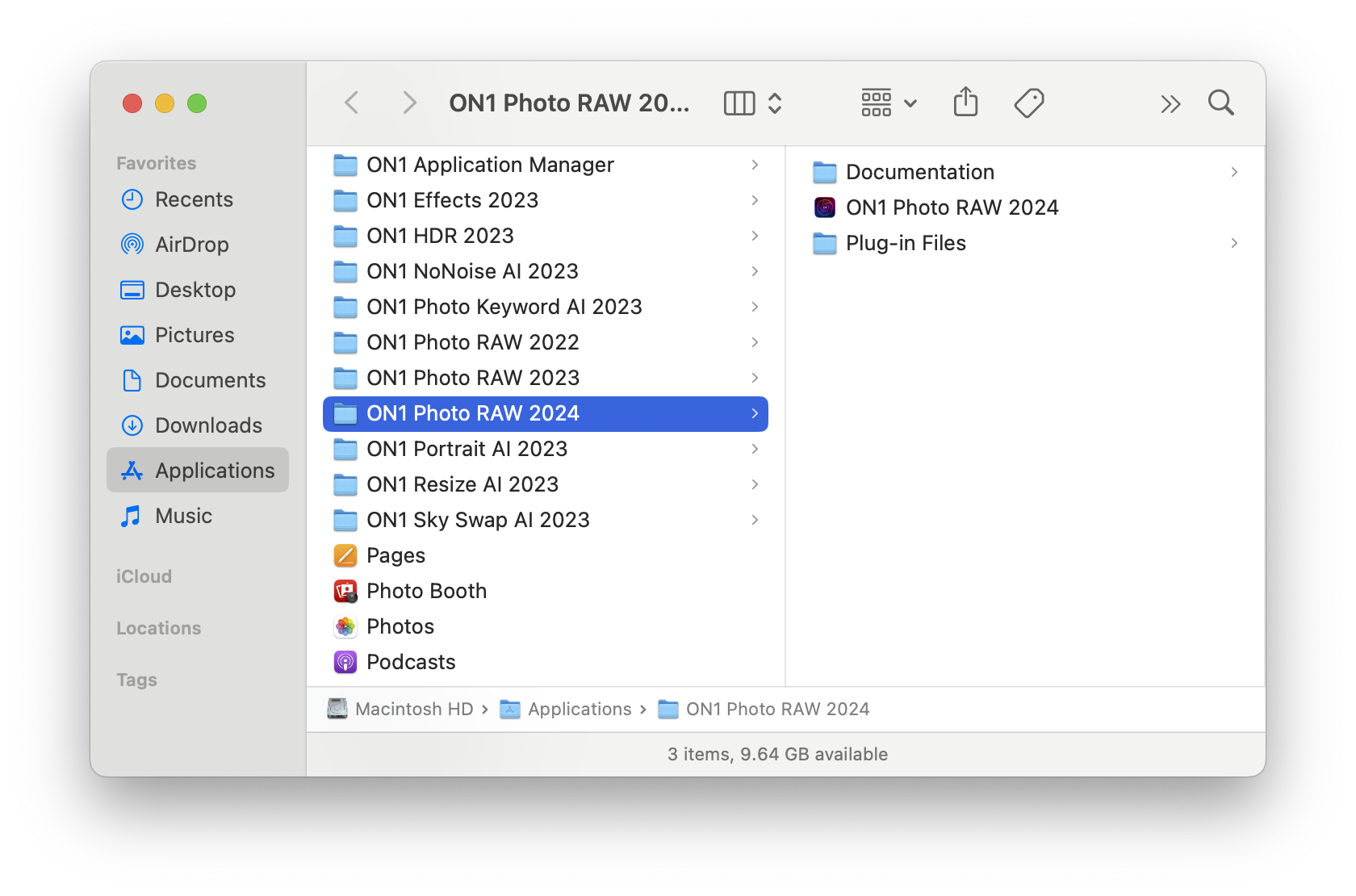The image size is (1356, 896).
Task: Click Macintosh HD in the path bar
Action: pyautogui.click(x=400, y=709)
